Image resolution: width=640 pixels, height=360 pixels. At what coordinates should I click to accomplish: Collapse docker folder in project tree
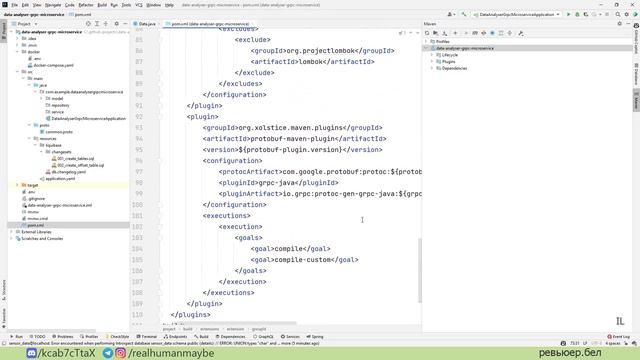click(x=18, y=52)
